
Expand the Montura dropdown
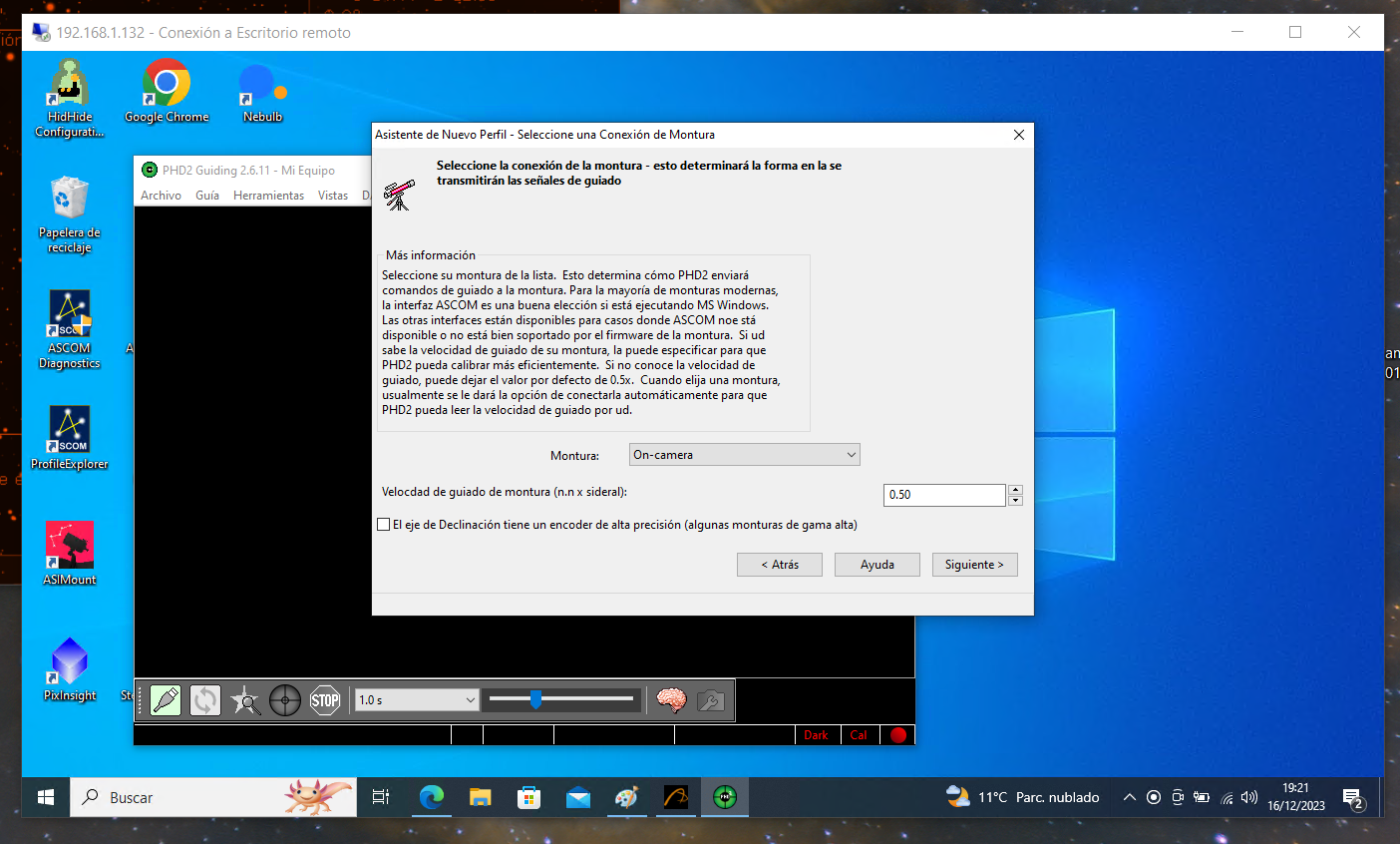(x=745, y=455)
